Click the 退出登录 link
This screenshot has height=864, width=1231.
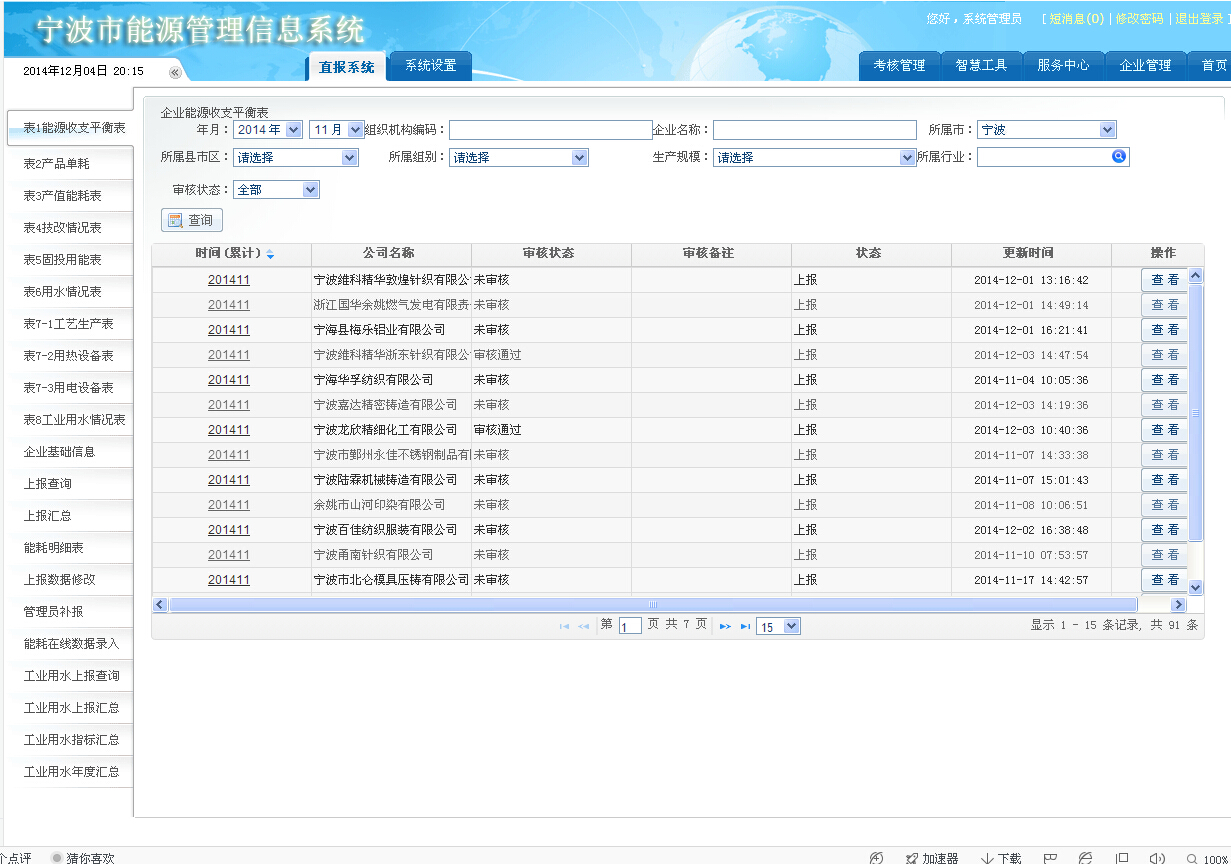[1199, 19]
